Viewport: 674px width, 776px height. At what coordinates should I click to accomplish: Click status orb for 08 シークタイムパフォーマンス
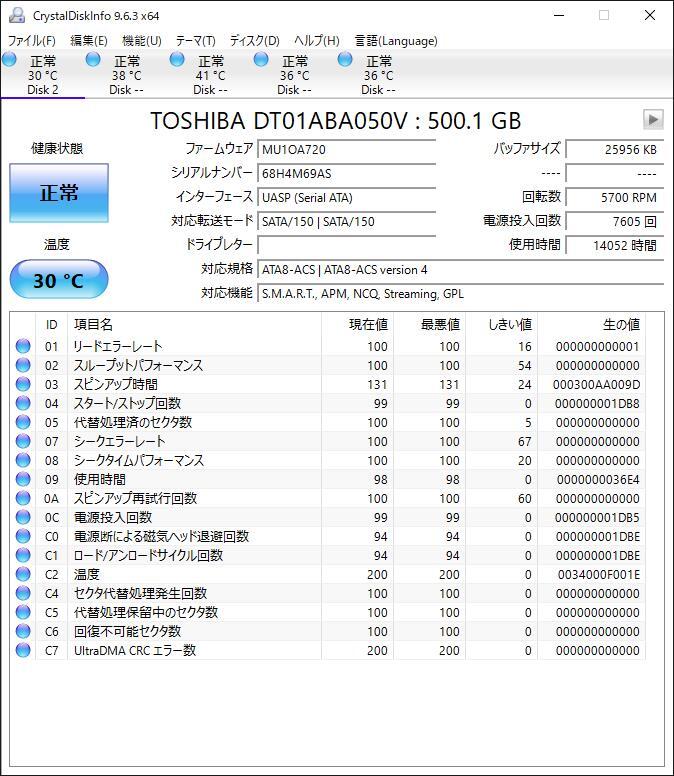click(x=23, y=460)
